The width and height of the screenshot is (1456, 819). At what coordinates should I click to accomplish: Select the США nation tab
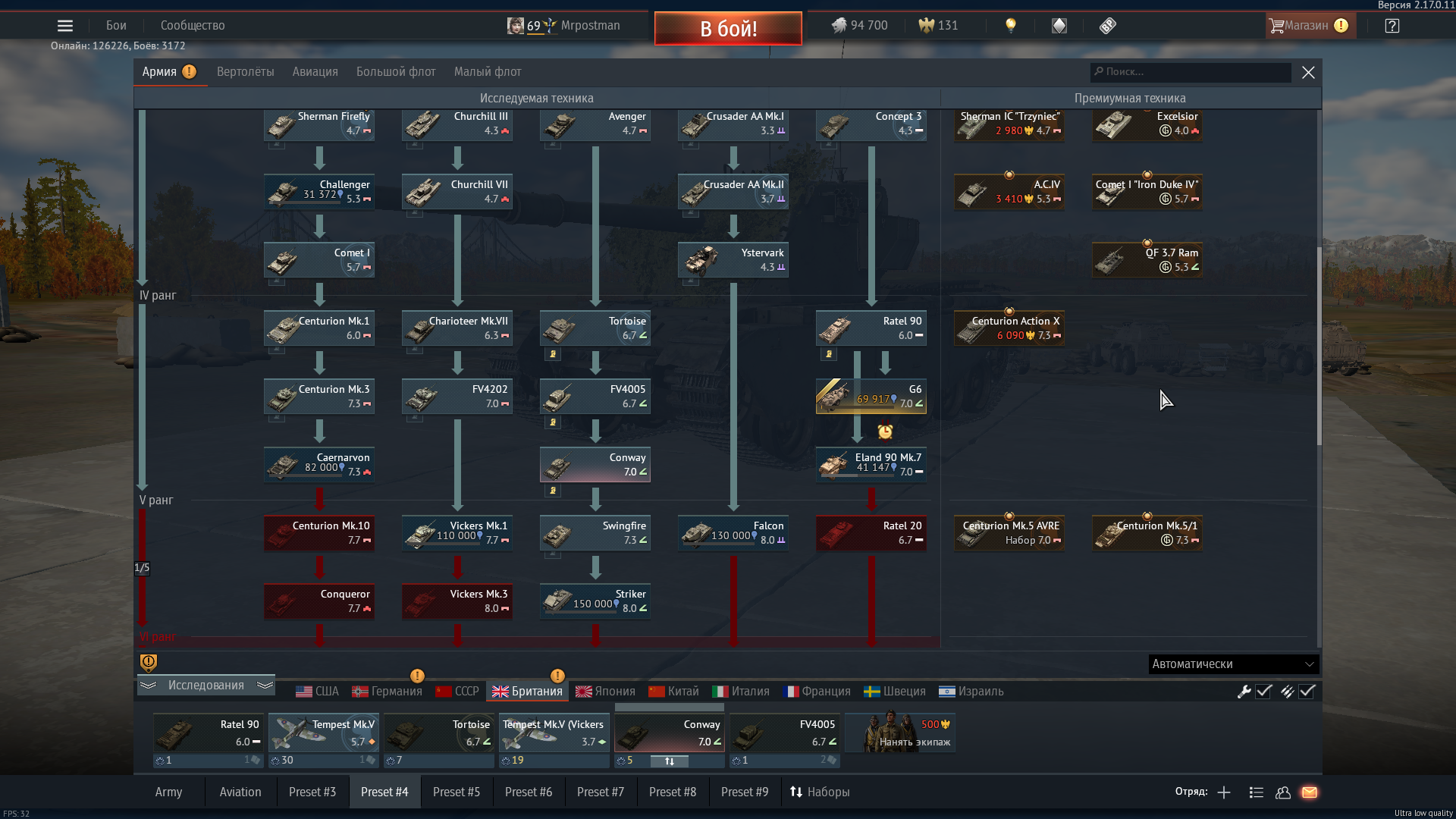tap(317, 692)
